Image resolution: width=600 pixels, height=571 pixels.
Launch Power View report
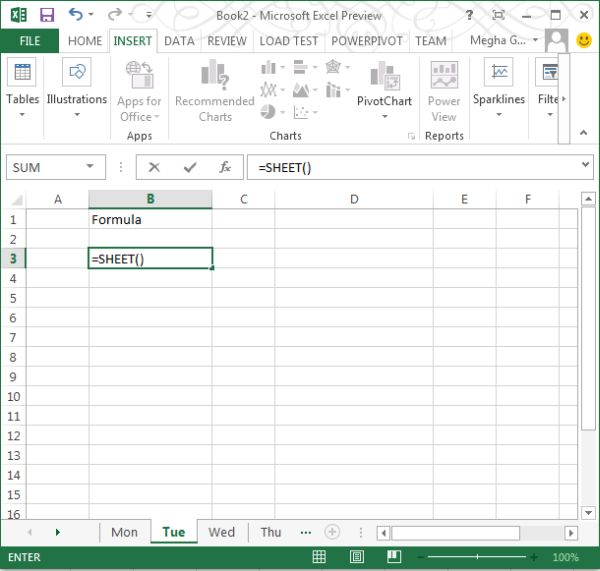click(444, 91)
